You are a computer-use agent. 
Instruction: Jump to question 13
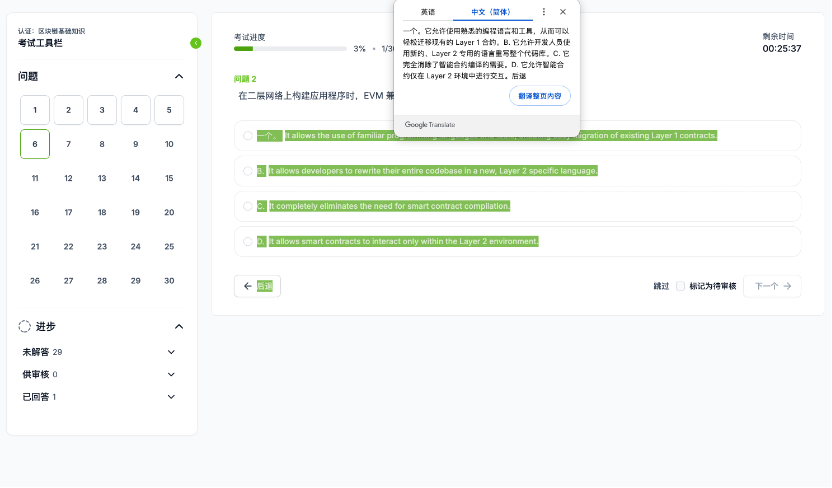point(102,178)
